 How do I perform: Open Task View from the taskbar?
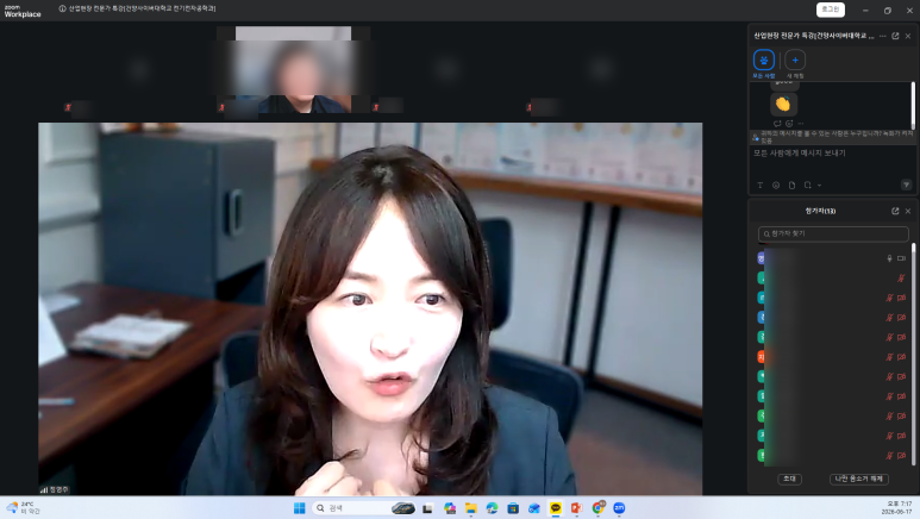[x=428, y=508]
